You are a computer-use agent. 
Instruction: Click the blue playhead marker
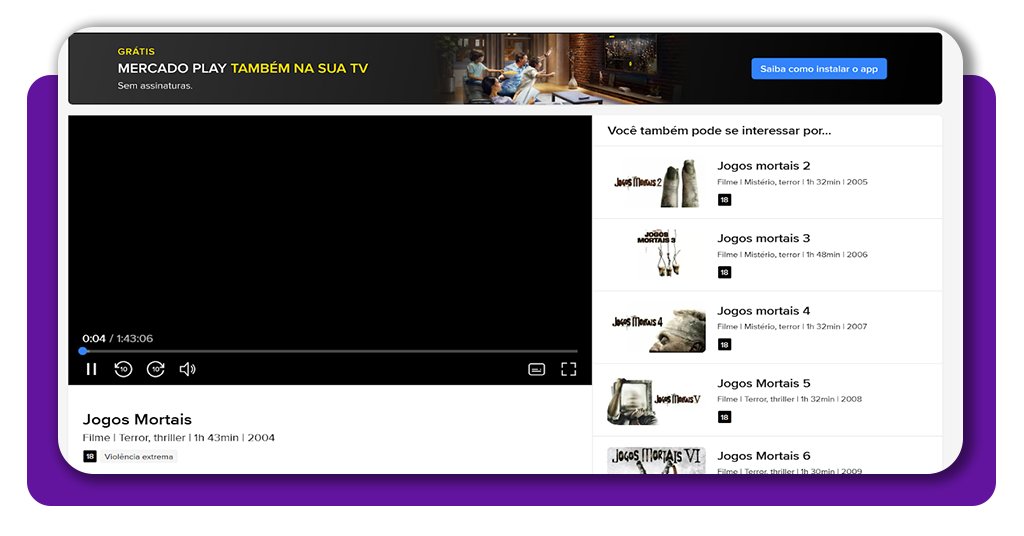pyautogui.click(x=83, y=351)
